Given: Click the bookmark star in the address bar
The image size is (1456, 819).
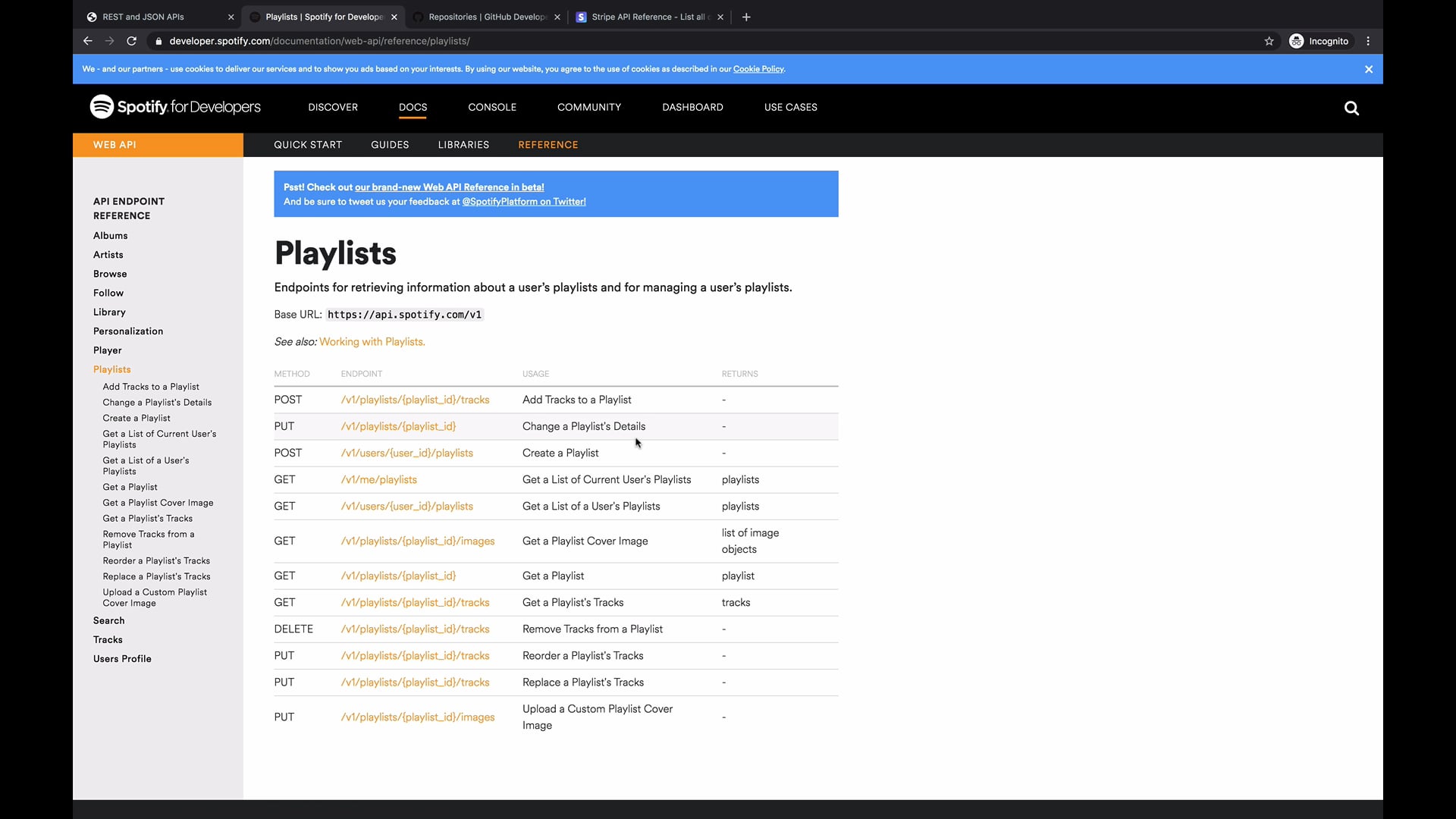Looking at the screenshot, I should (1269, 41).
